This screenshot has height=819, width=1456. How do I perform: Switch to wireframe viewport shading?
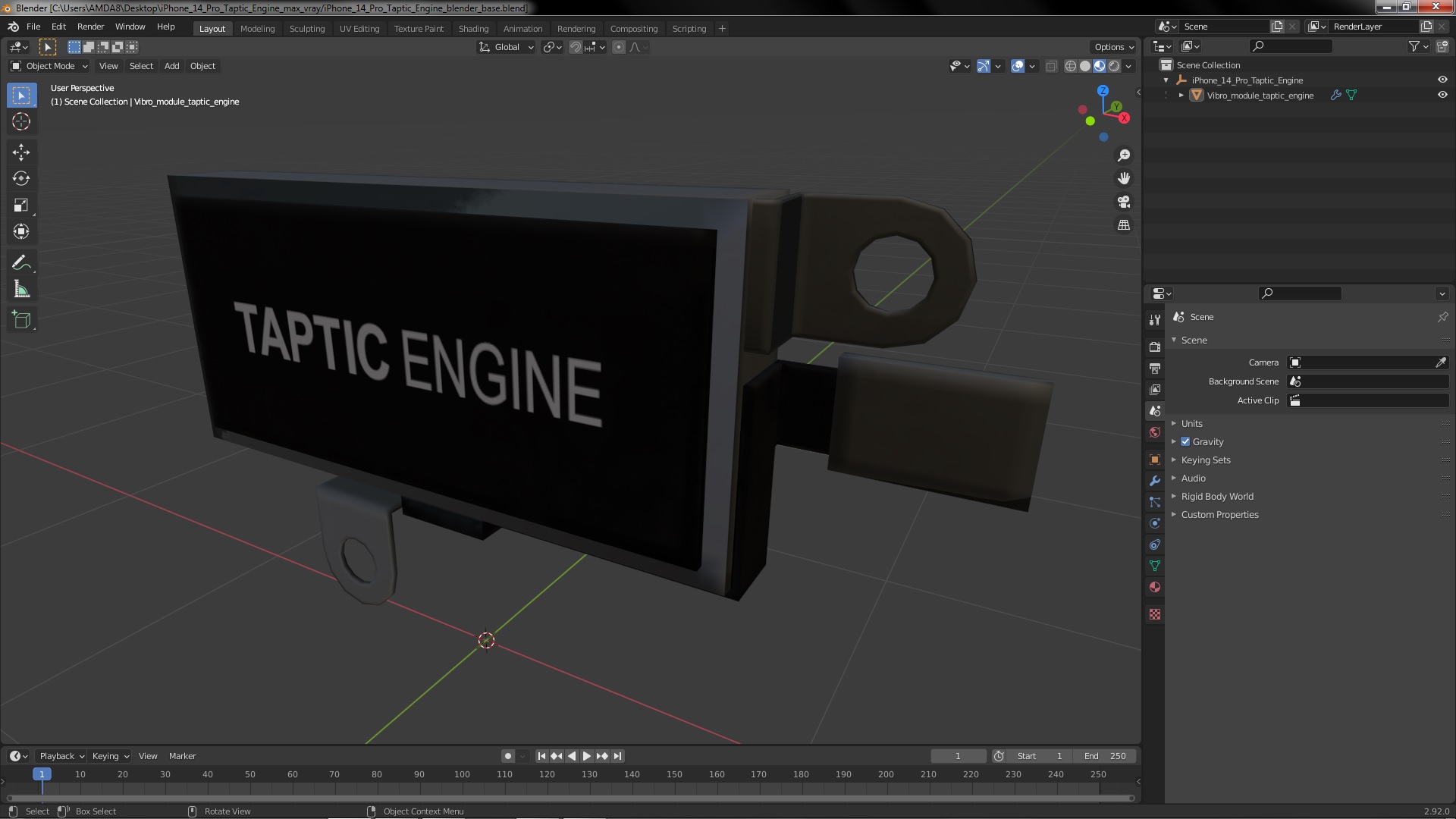tap(1071, 66)
